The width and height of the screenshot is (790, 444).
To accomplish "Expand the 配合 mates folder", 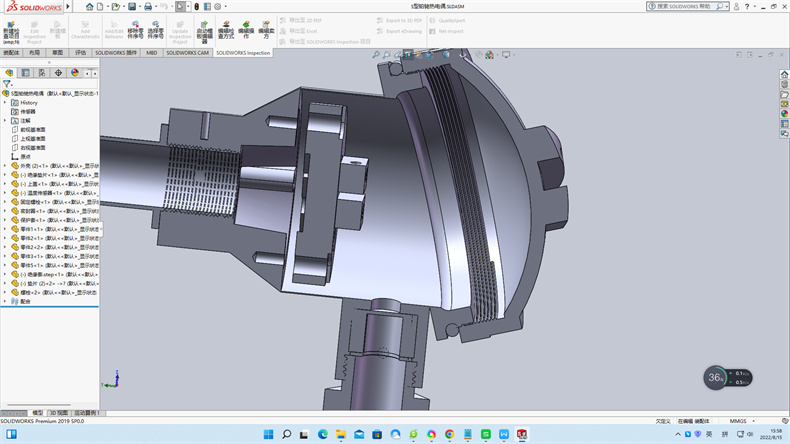I will click(x=5, y=300).
